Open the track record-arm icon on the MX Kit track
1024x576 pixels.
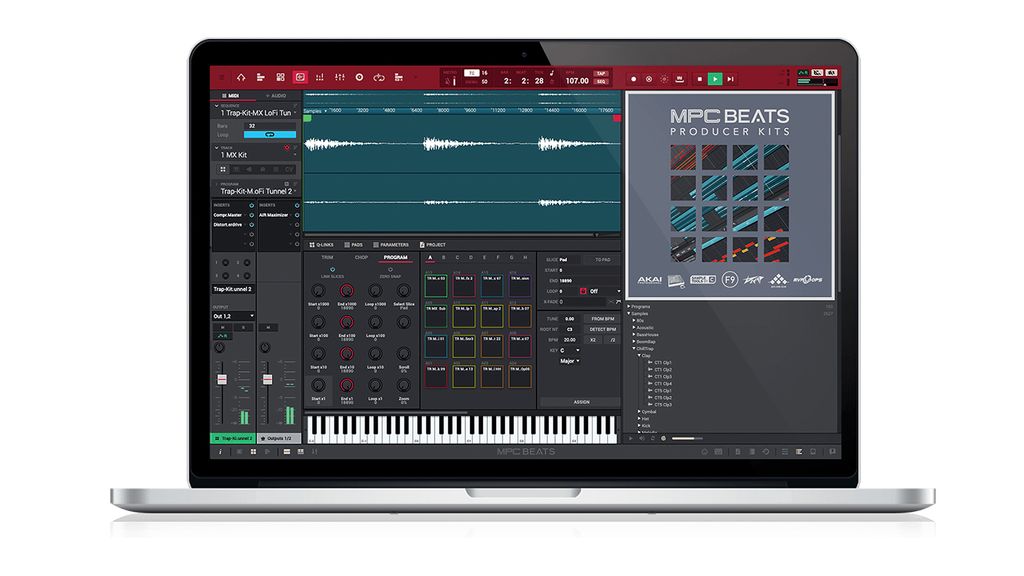287,147
